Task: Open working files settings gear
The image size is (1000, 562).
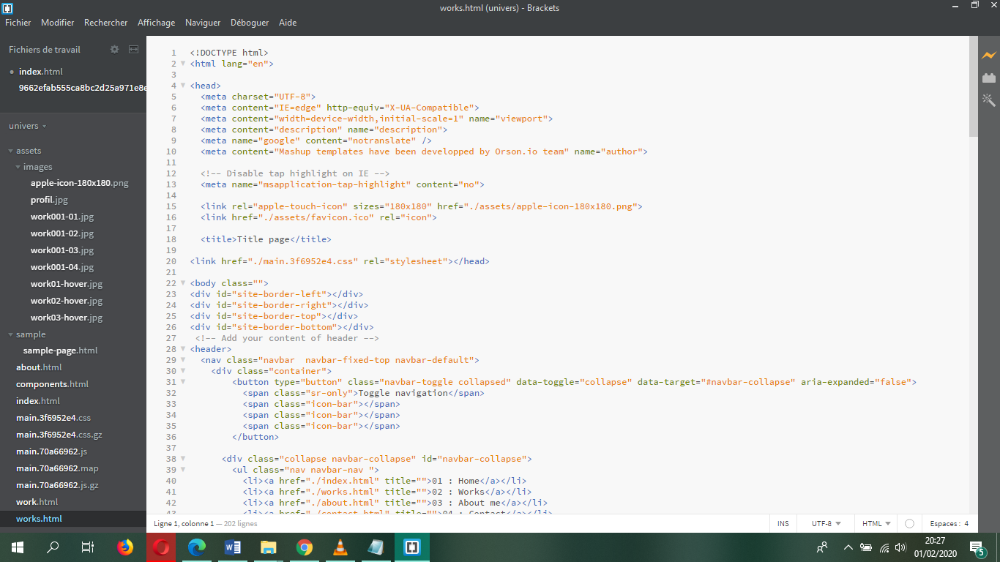Action: [114, 49]
